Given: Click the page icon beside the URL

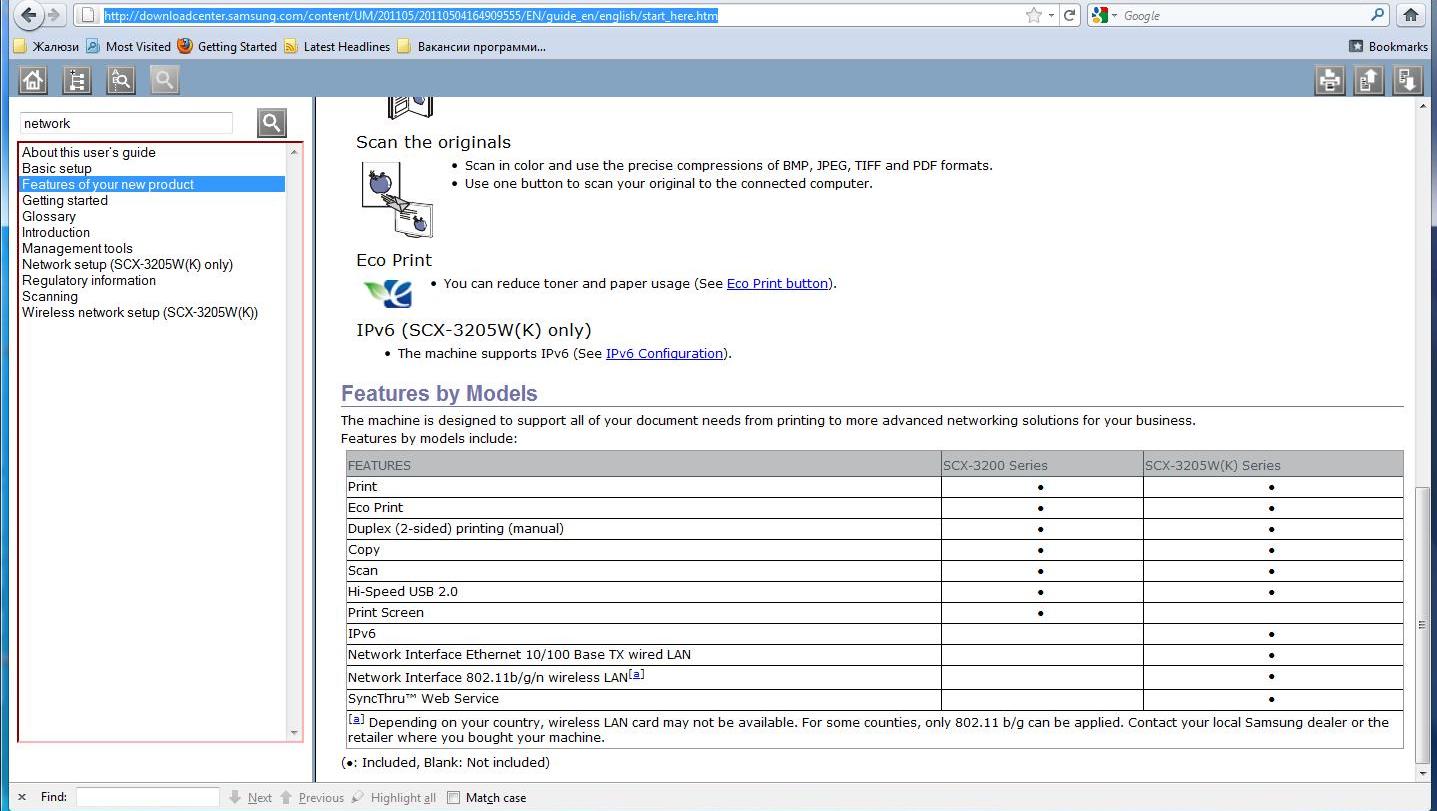Looking at the screenshot, I should point(88,15).
